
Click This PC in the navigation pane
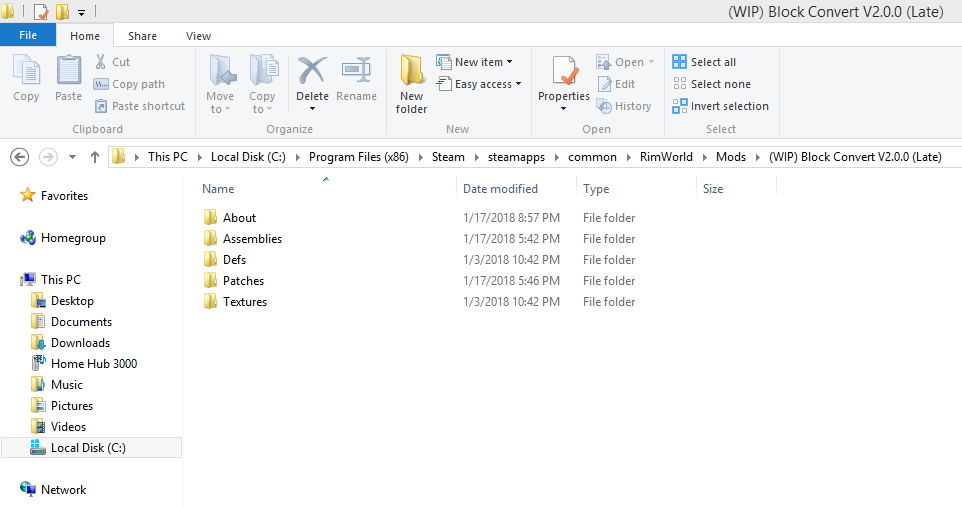(61, 279)
